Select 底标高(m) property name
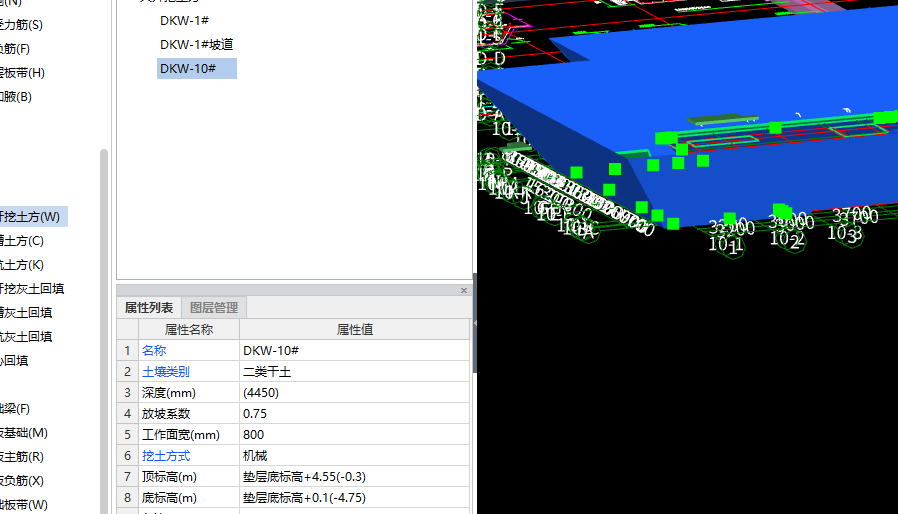 (x=169, y=498)
